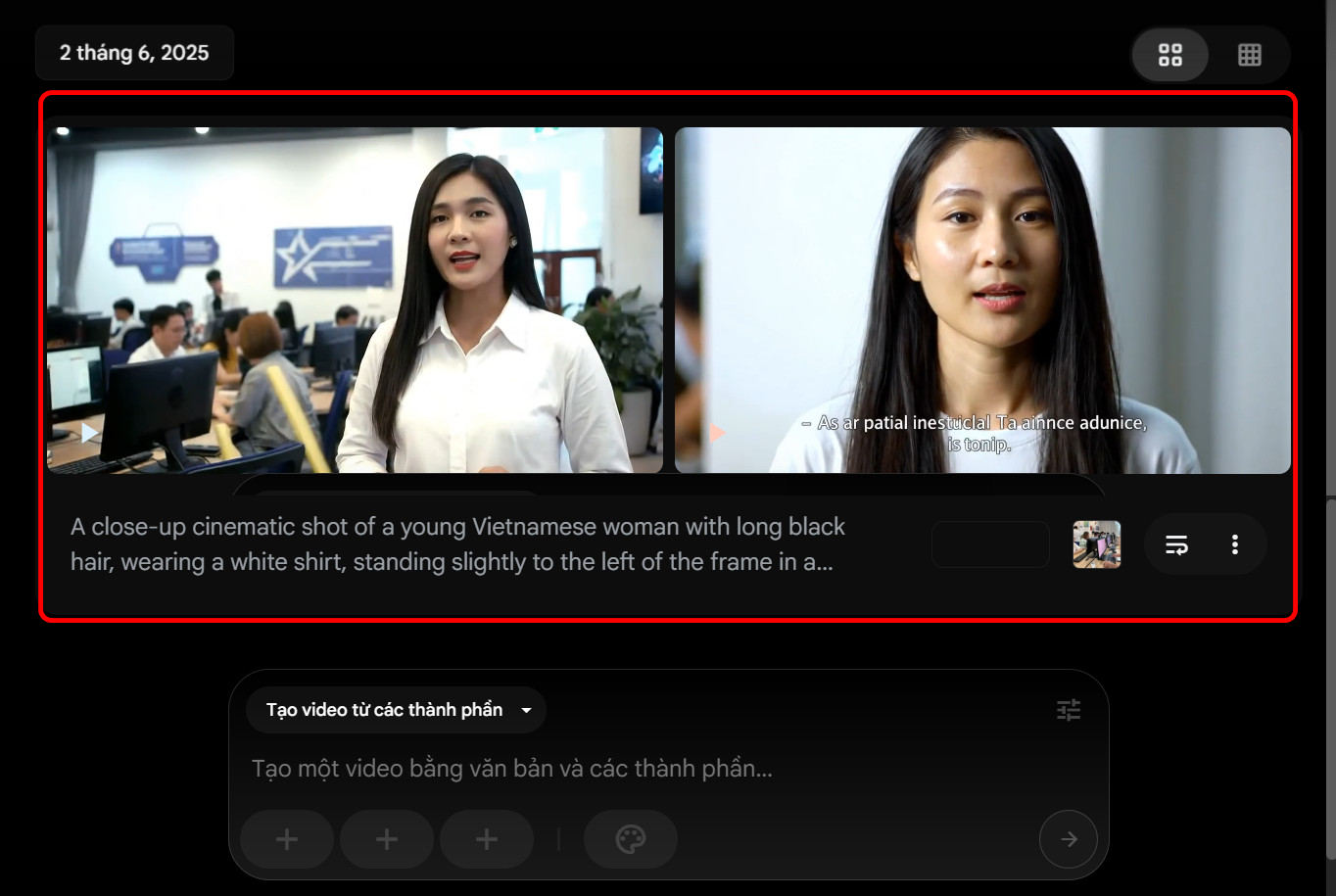Image resolution: width=1336 pixels, height=896 pixels.
Task: Click the empty dark button beside the reference thumbnail
Action: (x=990, y=544)
